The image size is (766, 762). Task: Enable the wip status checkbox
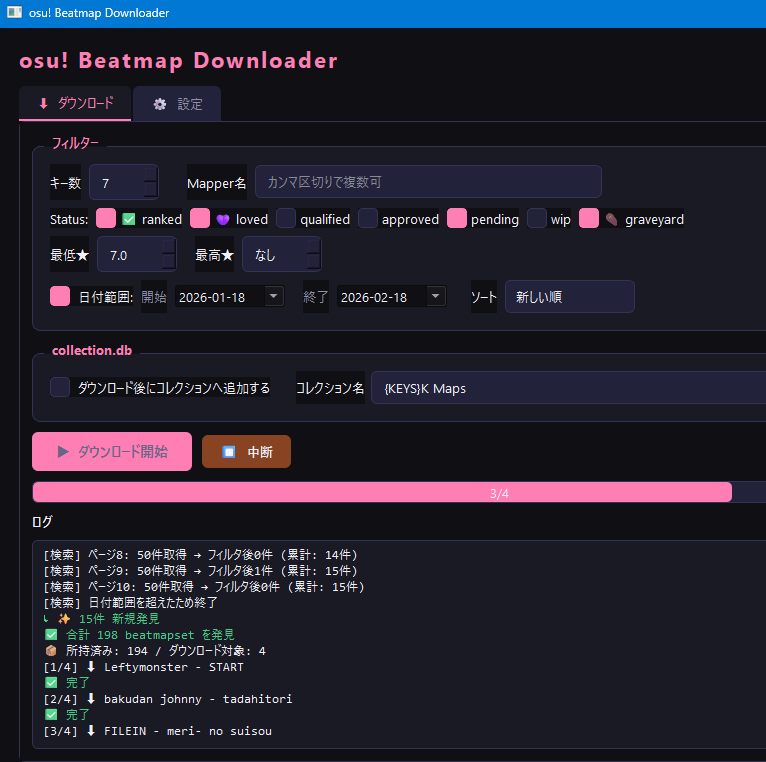tap(537, 218)
